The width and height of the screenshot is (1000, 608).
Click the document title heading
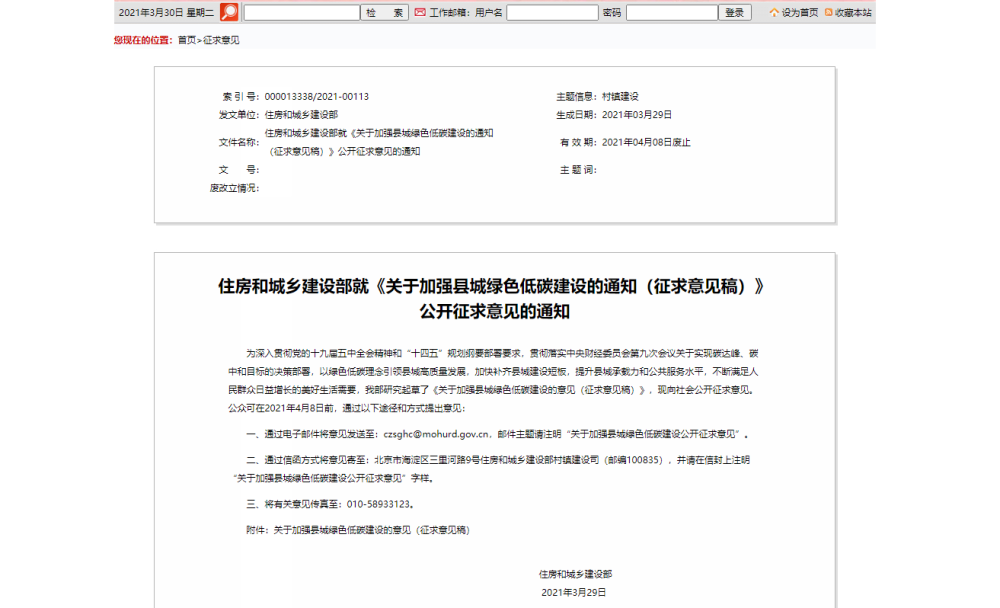[494, 298]
